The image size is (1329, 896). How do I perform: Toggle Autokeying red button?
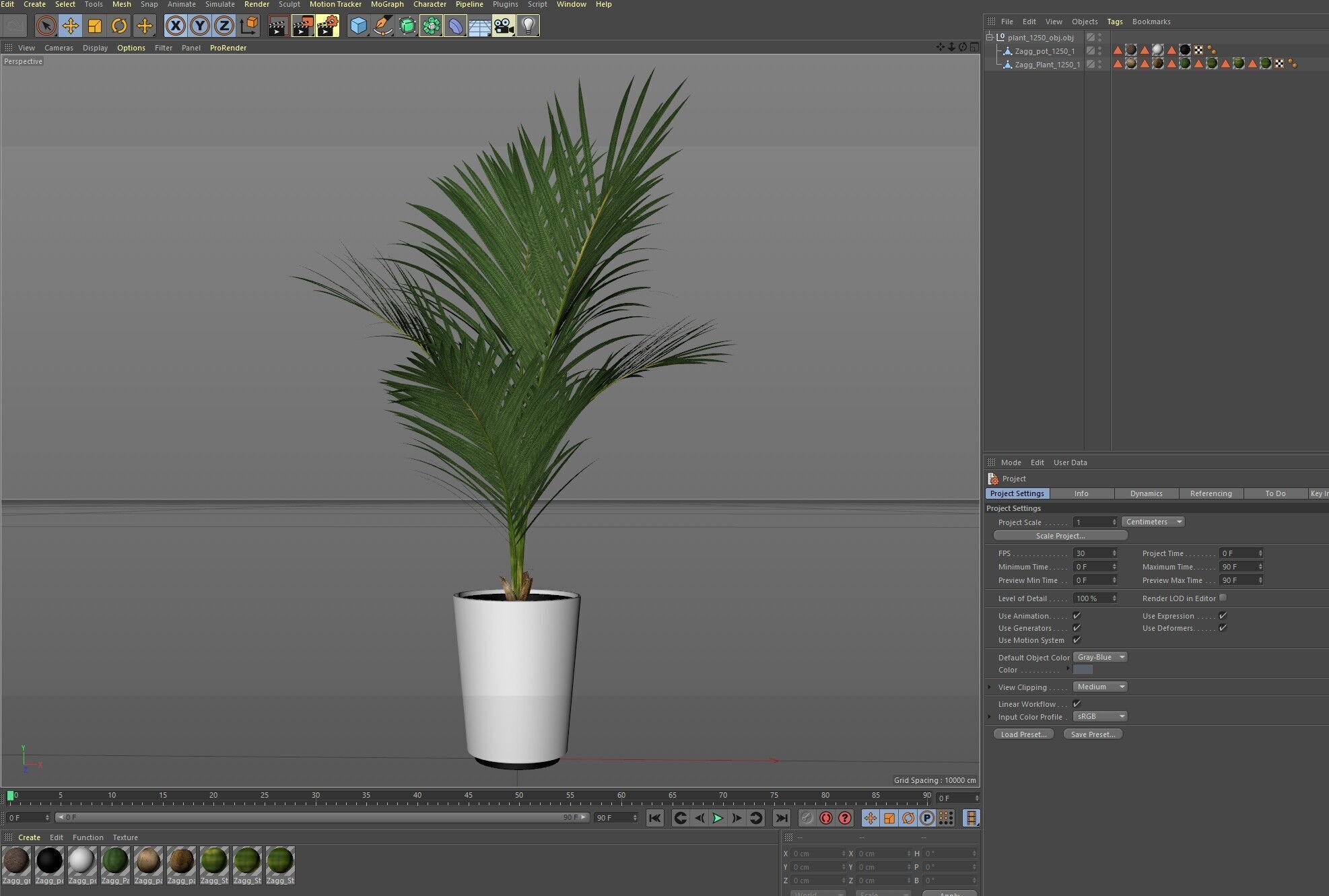pos(826,818)
